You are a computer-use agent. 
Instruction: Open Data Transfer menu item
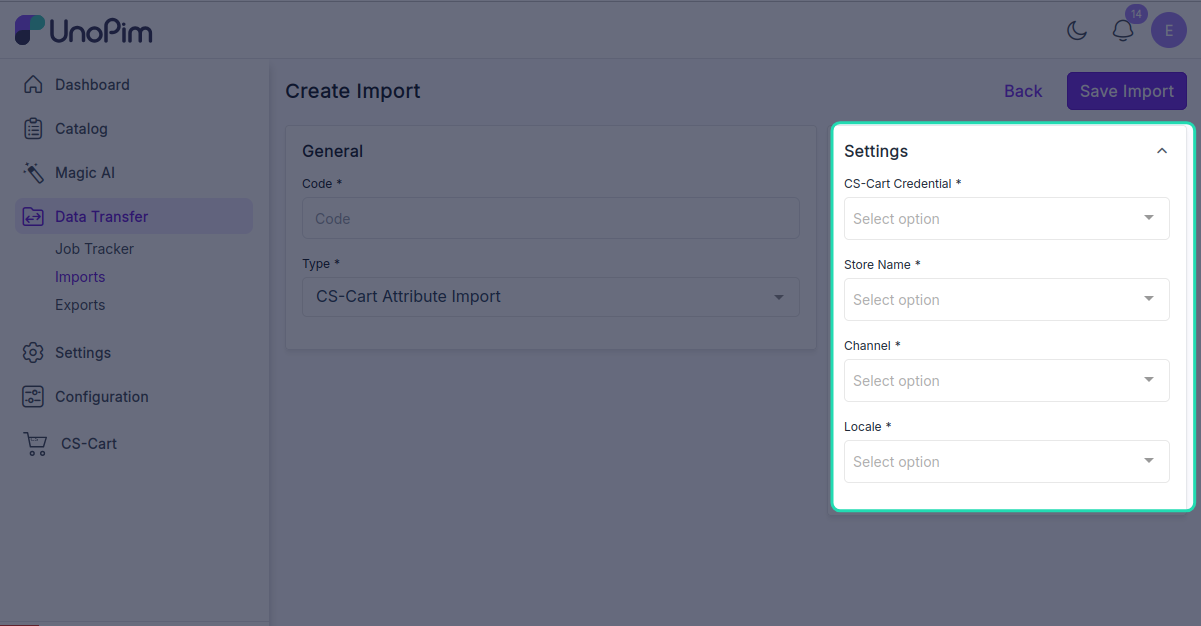[x=134, y=217]
